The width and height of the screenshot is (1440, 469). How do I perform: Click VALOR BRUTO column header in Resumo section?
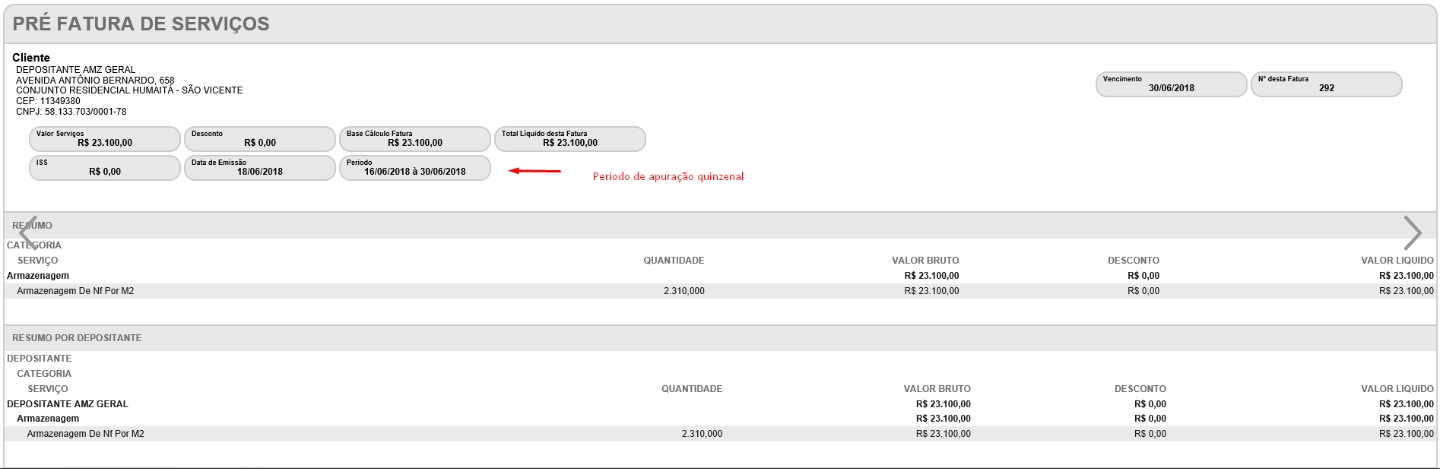click(x=926, y=260)
